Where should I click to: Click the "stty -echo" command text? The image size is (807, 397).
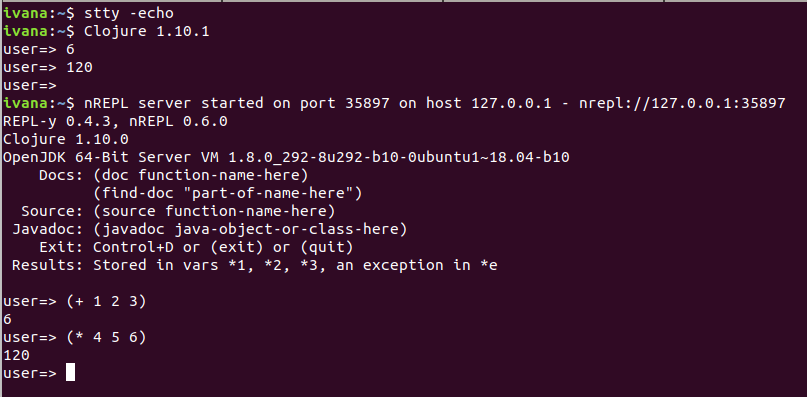click(x=129, y=13)
